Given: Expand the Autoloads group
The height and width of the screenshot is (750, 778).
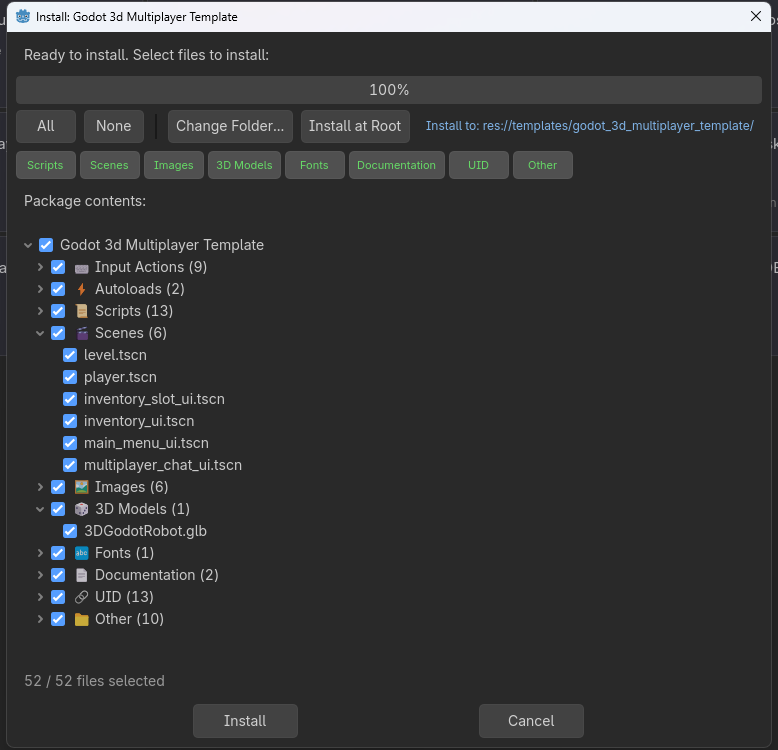Looking at the screenshot, I should [x=40, y=289].
